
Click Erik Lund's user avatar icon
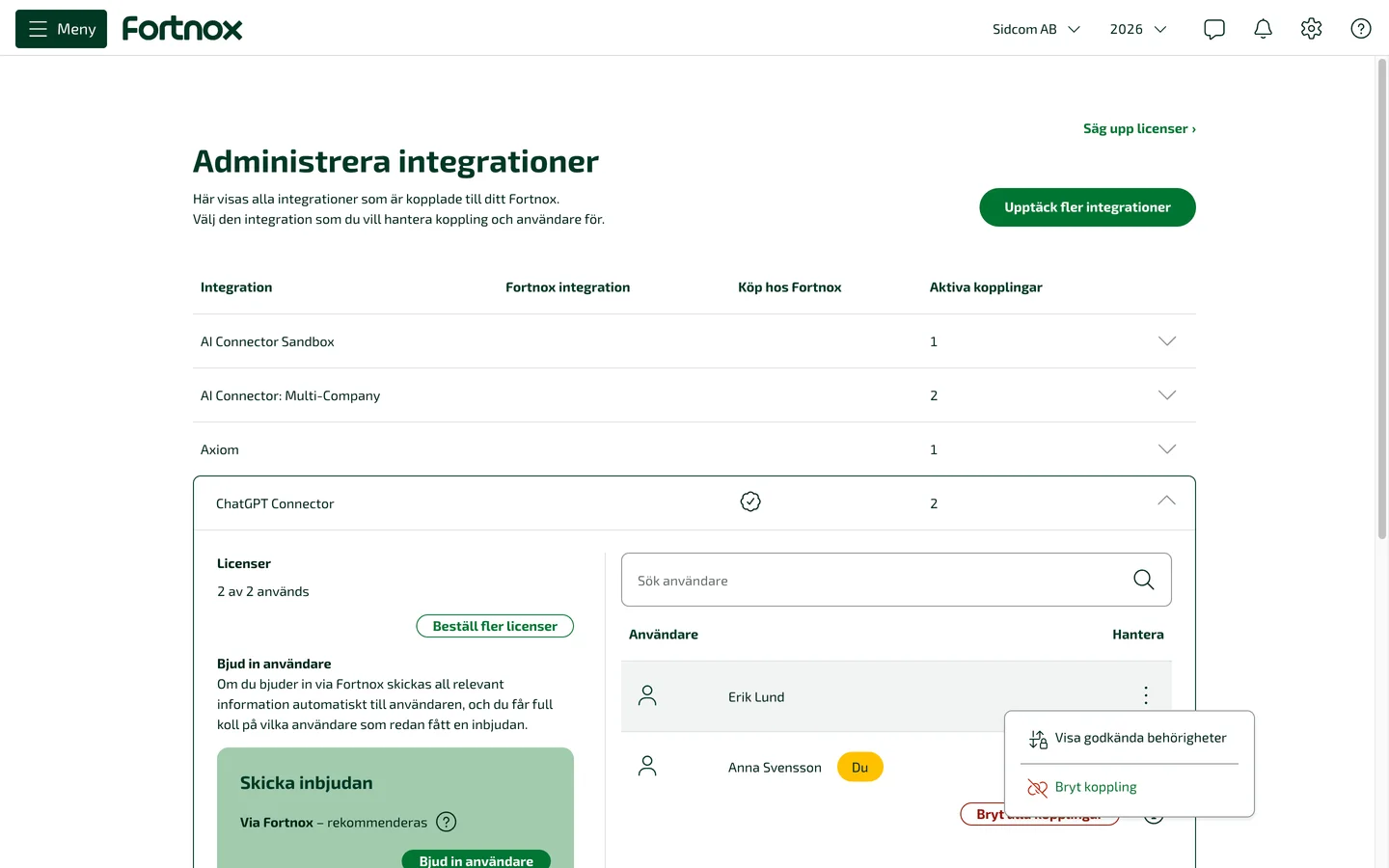coord(647,695)
